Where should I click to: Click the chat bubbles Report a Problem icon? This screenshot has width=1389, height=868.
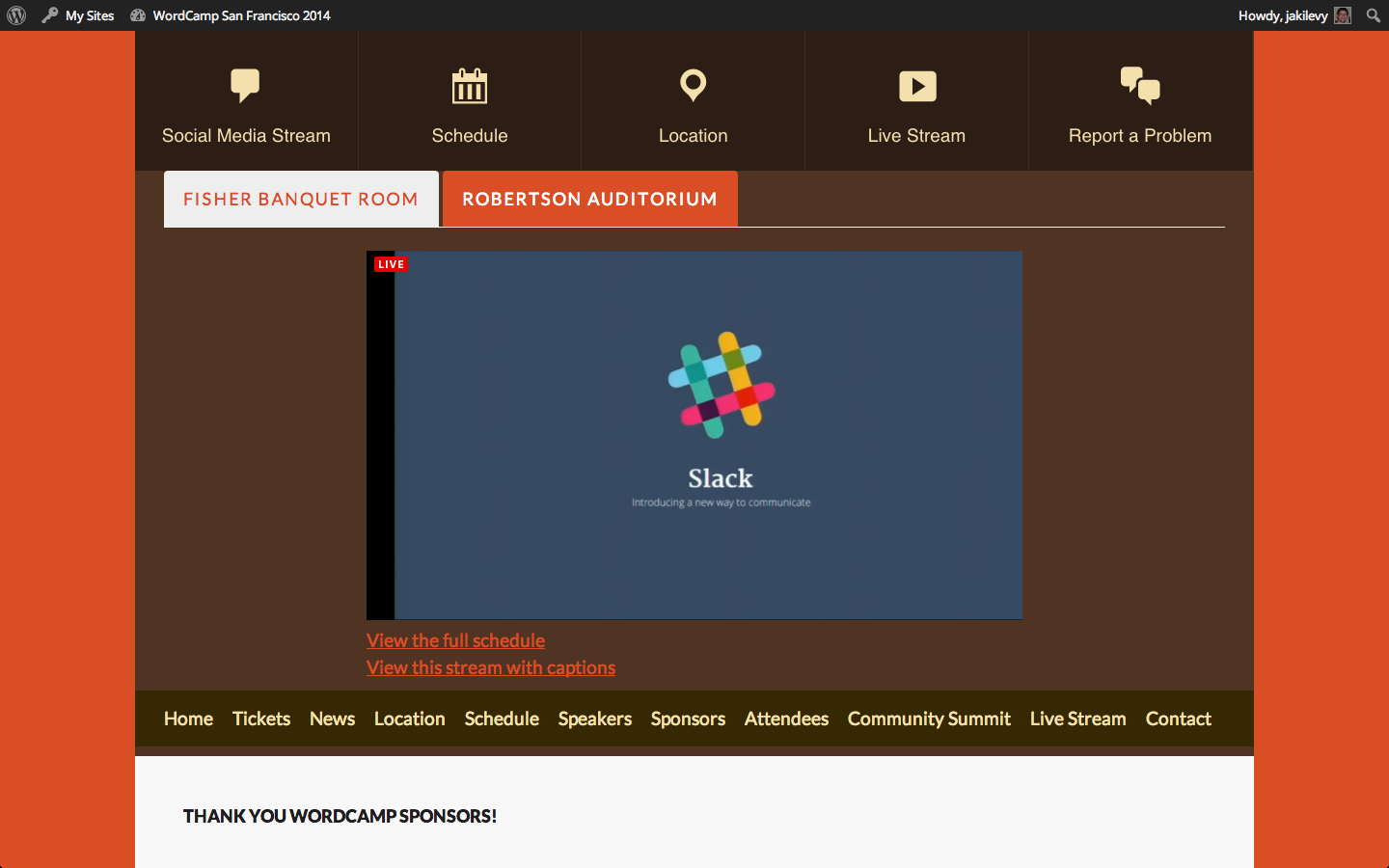click(x=1139, y=86)
